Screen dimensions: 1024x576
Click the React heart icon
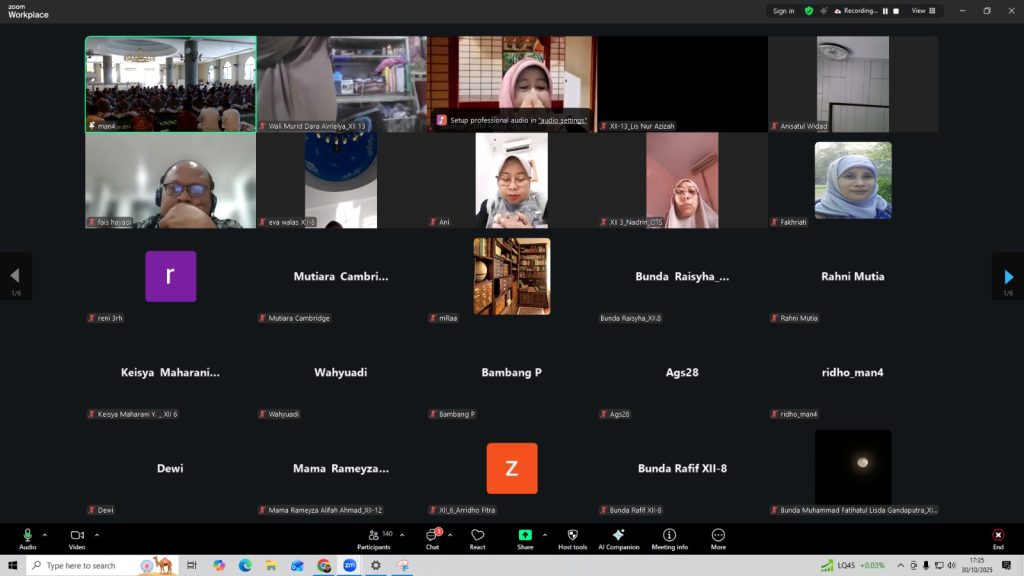pyautogui.click(x=478, y=538)
